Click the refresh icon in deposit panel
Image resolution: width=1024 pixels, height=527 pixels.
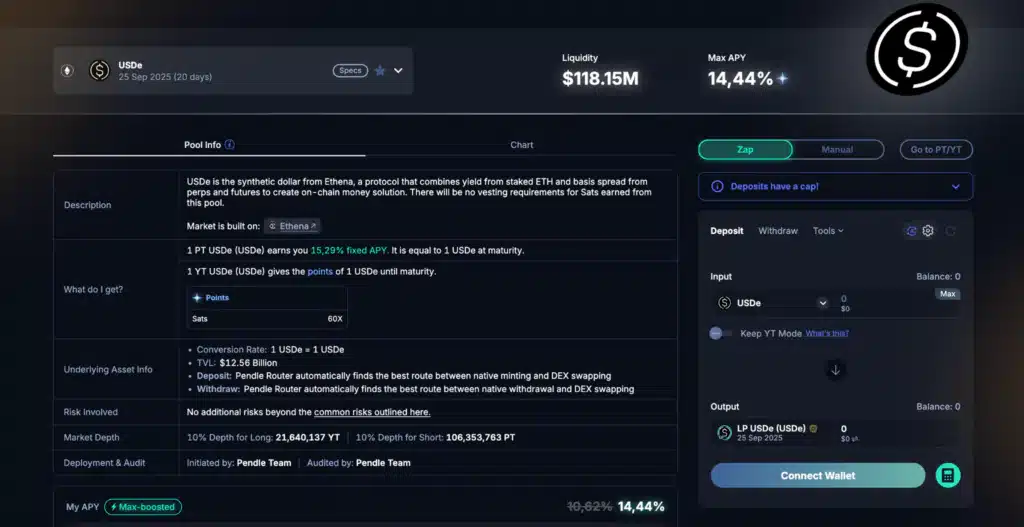(951, 231)
